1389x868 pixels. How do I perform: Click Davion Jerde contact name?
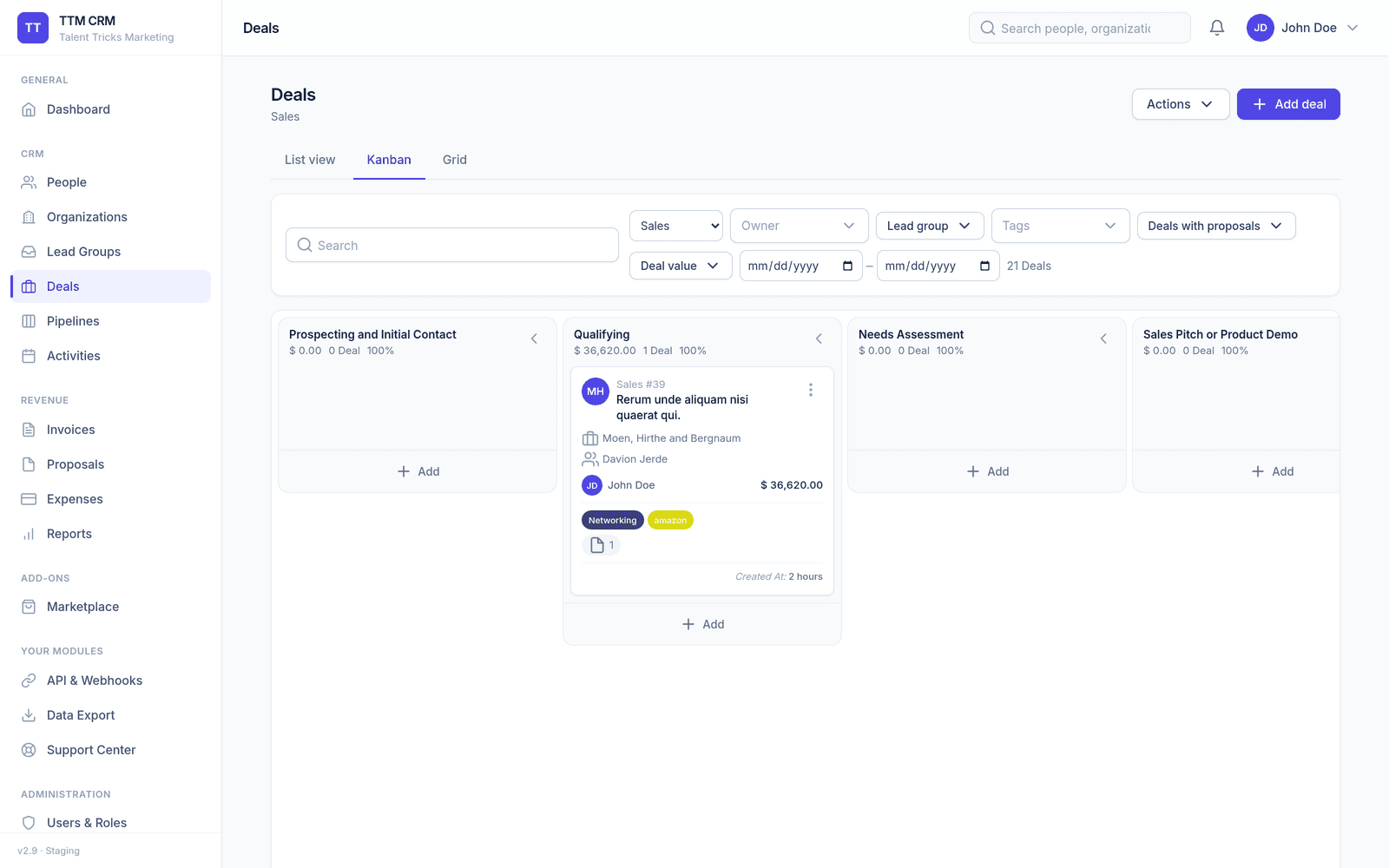point(635,459)
